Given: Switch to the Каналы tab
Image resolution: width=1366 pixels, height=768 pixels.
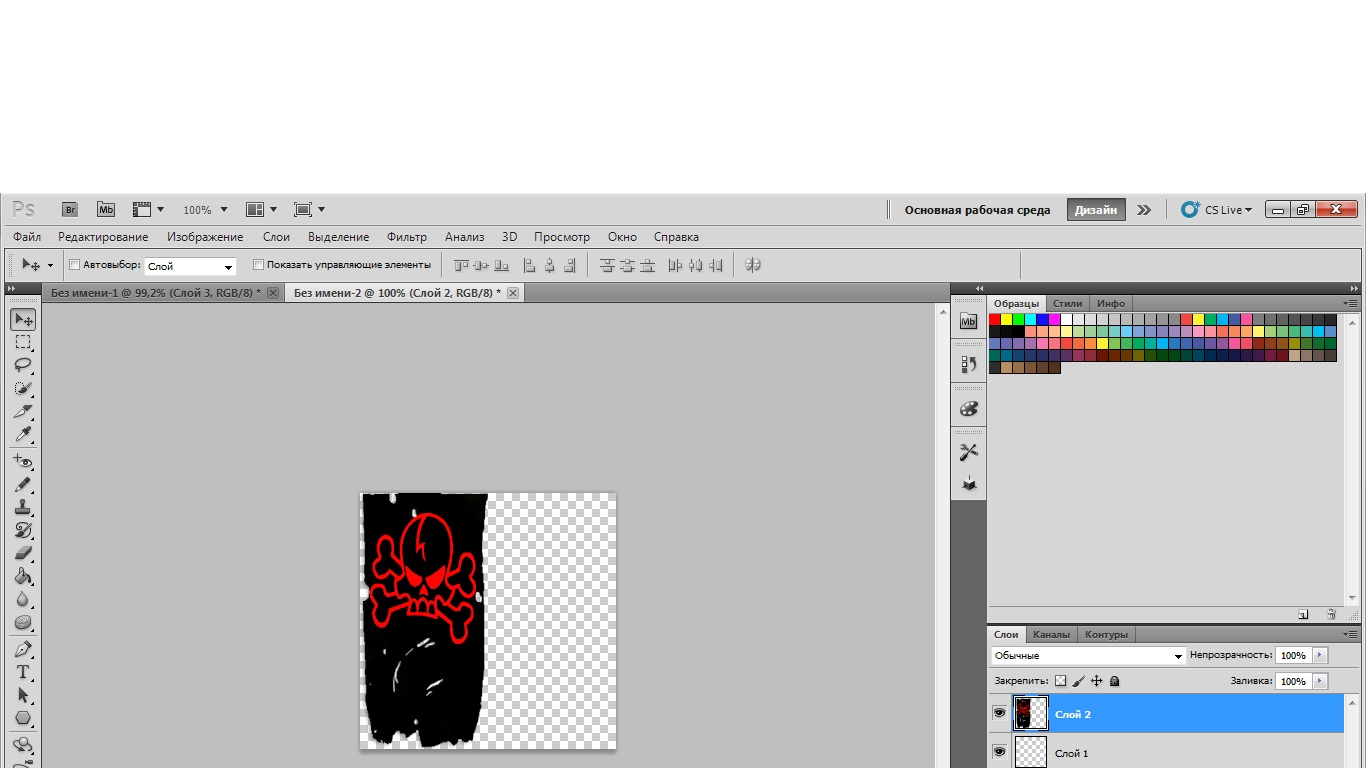Looking at the screenshot, I should 1051,634.
